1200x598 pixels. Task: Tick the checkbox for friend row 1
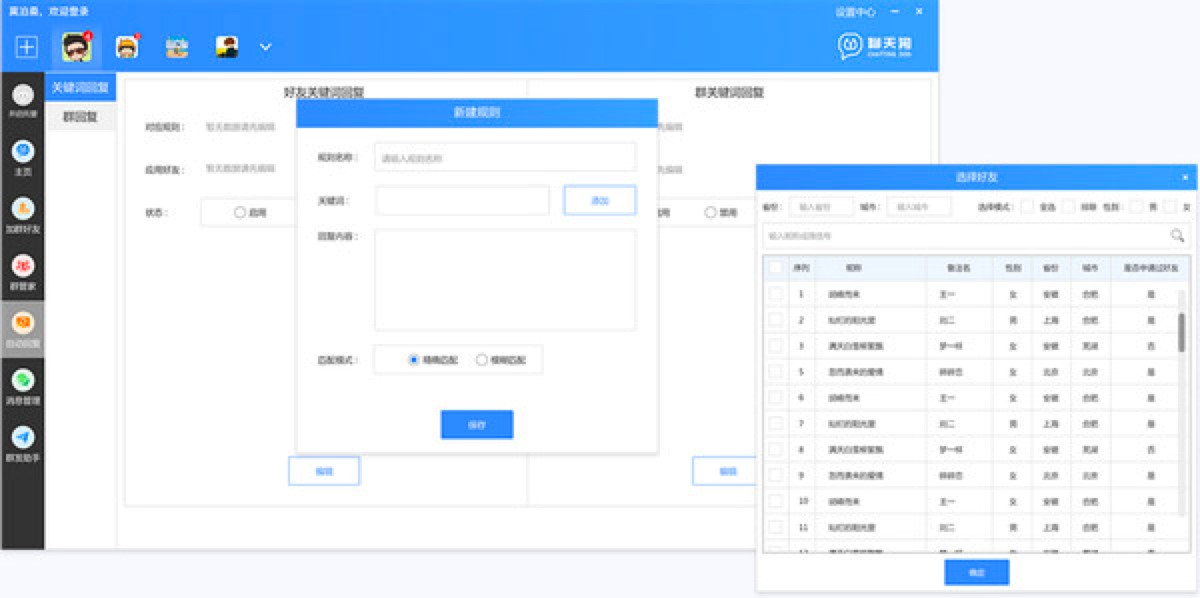776,294
